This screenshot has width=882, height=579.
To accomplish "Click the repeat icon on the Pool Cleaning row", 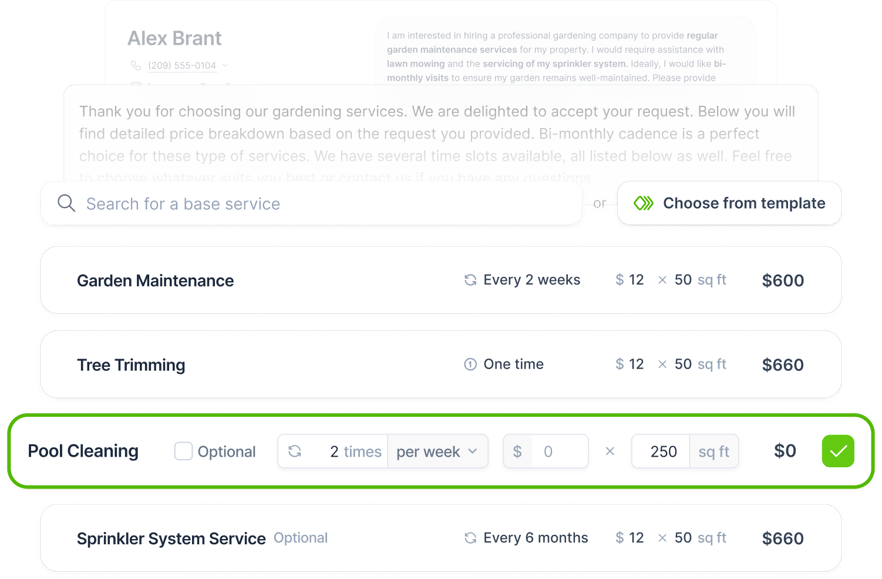I will coord(293,451).
